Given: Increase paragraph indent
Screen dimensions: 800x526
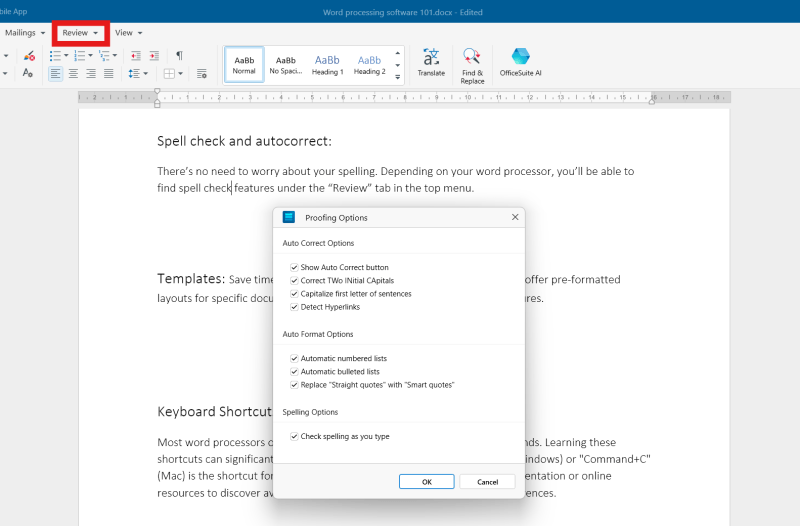Looking at the screenshot, I should [x=153, y=55].
